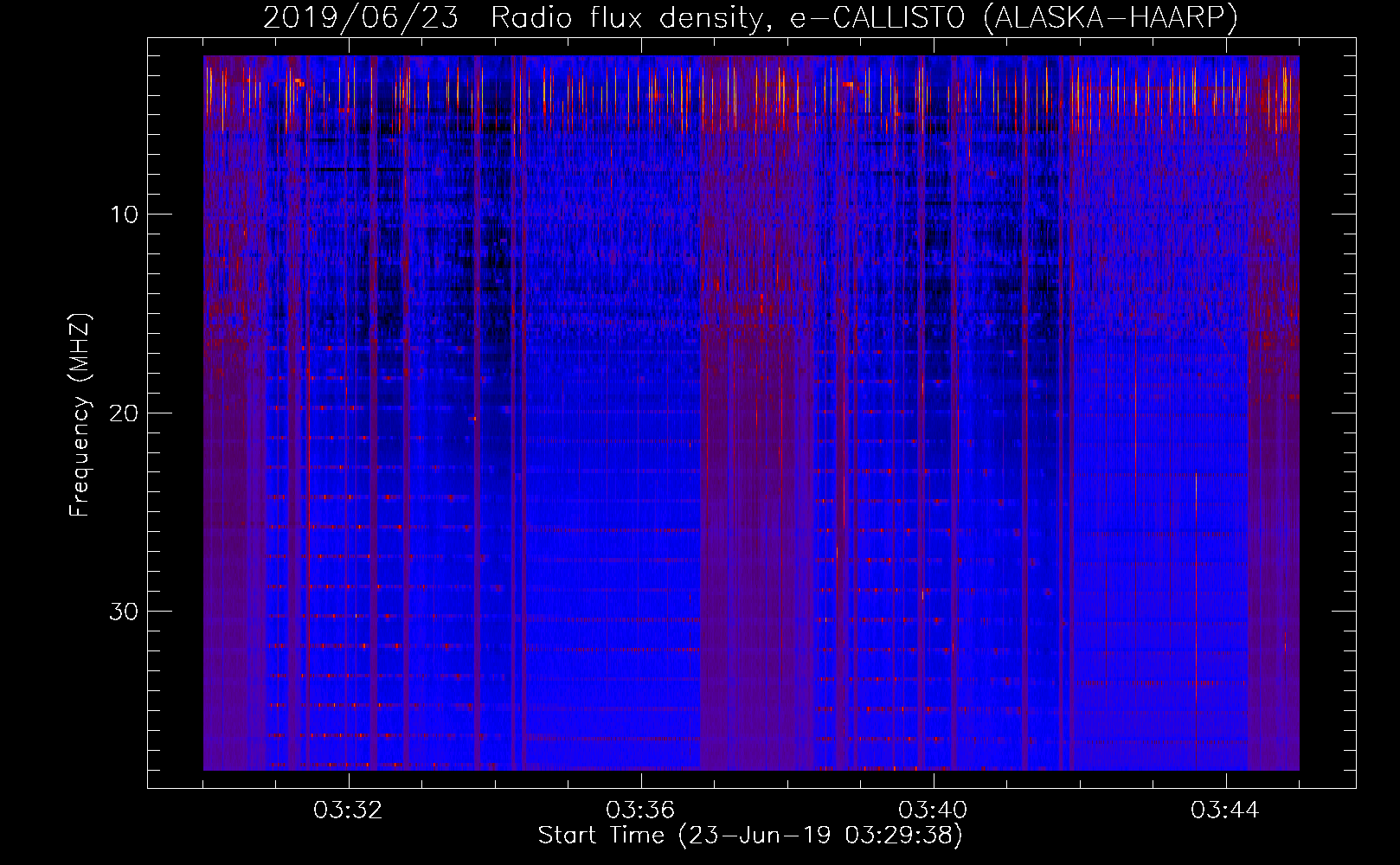
Task: Click the 03:40 time tick label
Action: [x=933, y=811]
